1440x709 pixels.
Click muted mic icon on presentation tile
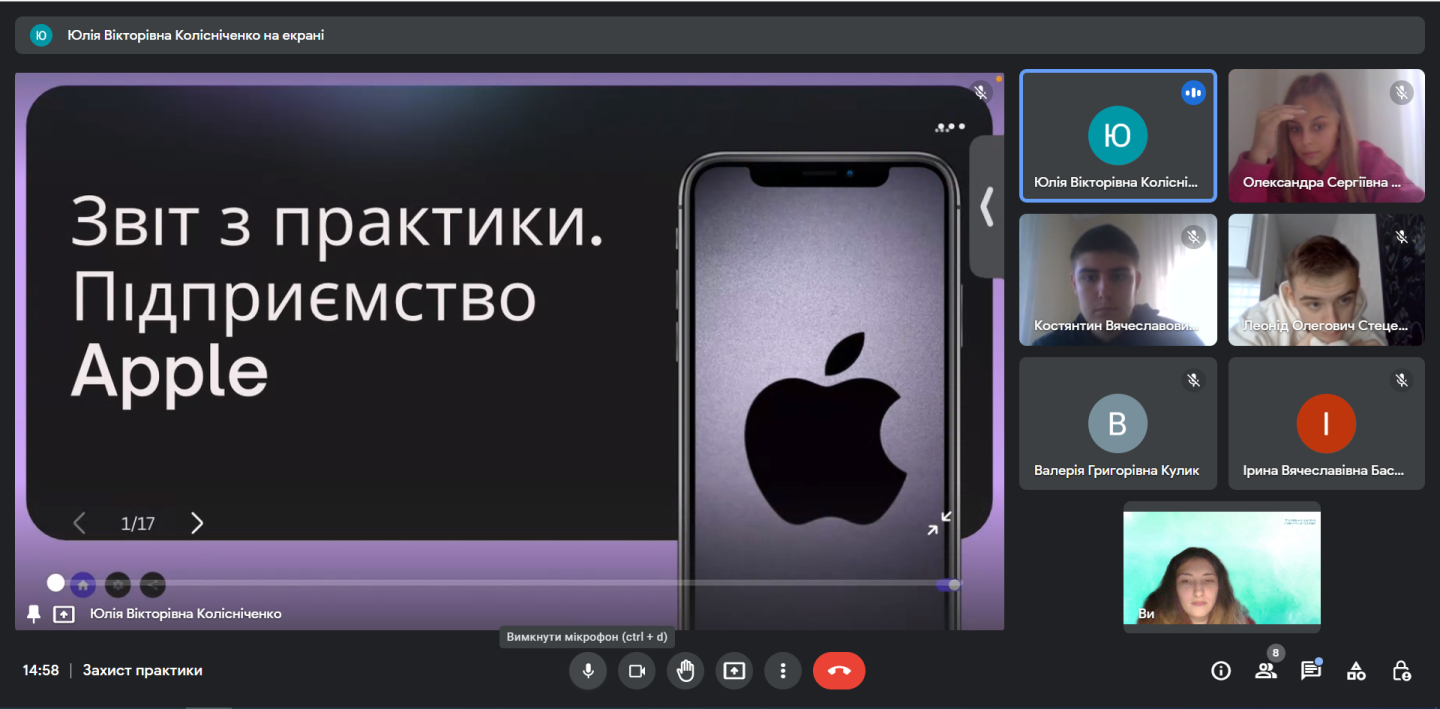pyautogui.click(x=981, y=93)
